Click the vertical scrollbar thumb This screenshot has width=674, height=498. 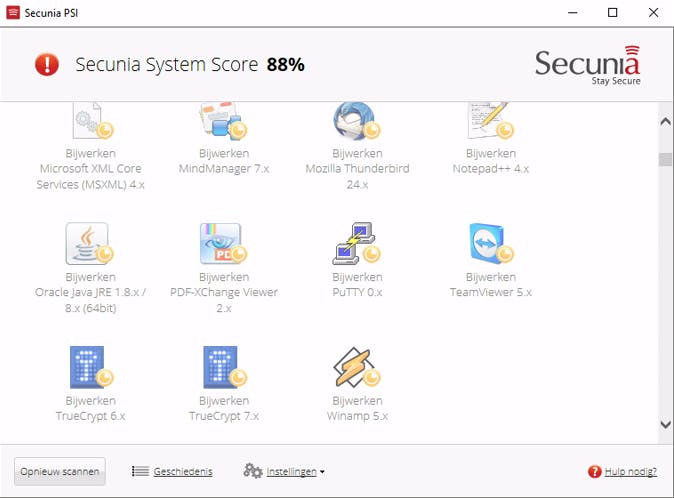665,159
